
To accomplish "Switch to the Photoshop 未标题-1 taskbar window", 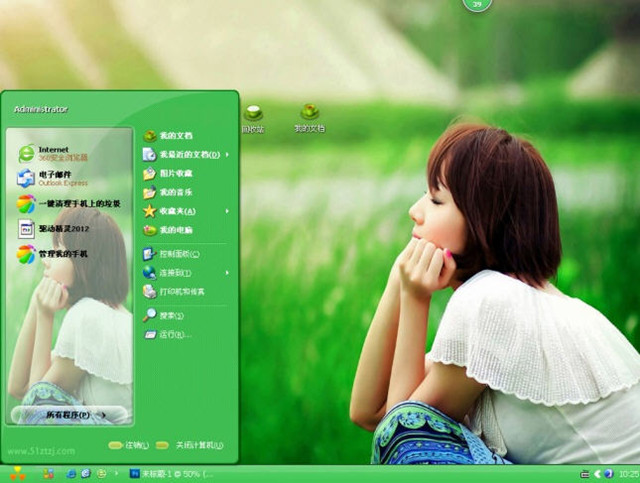I will (x=171, y=474).
